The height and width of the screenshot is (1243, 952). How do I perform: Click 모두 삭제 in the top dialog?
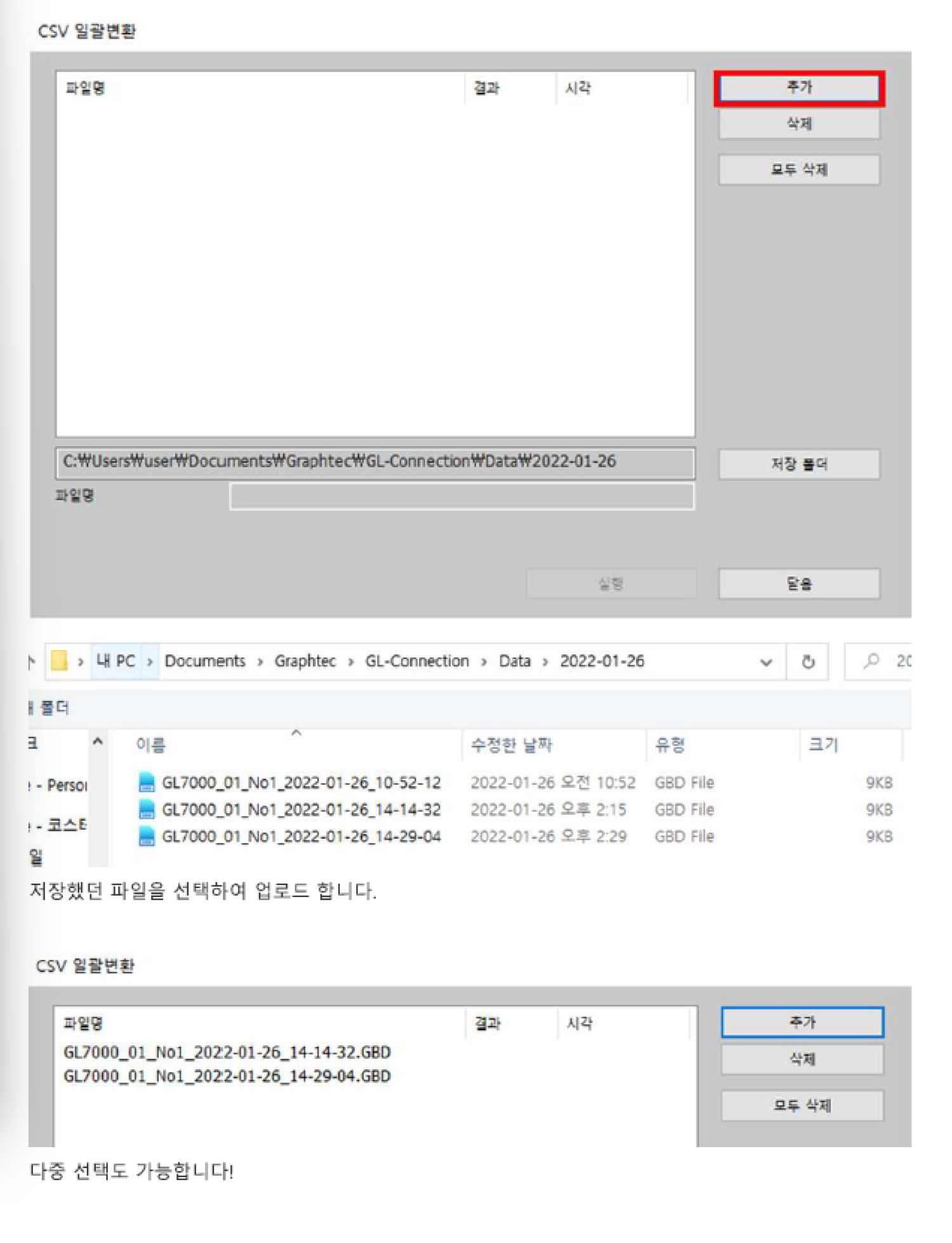coord(798,169)
